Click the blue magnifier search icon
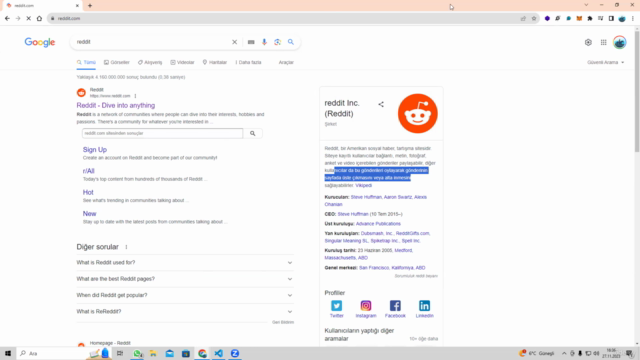The height and width of the screenshot is (360, 640). (291, 42)
